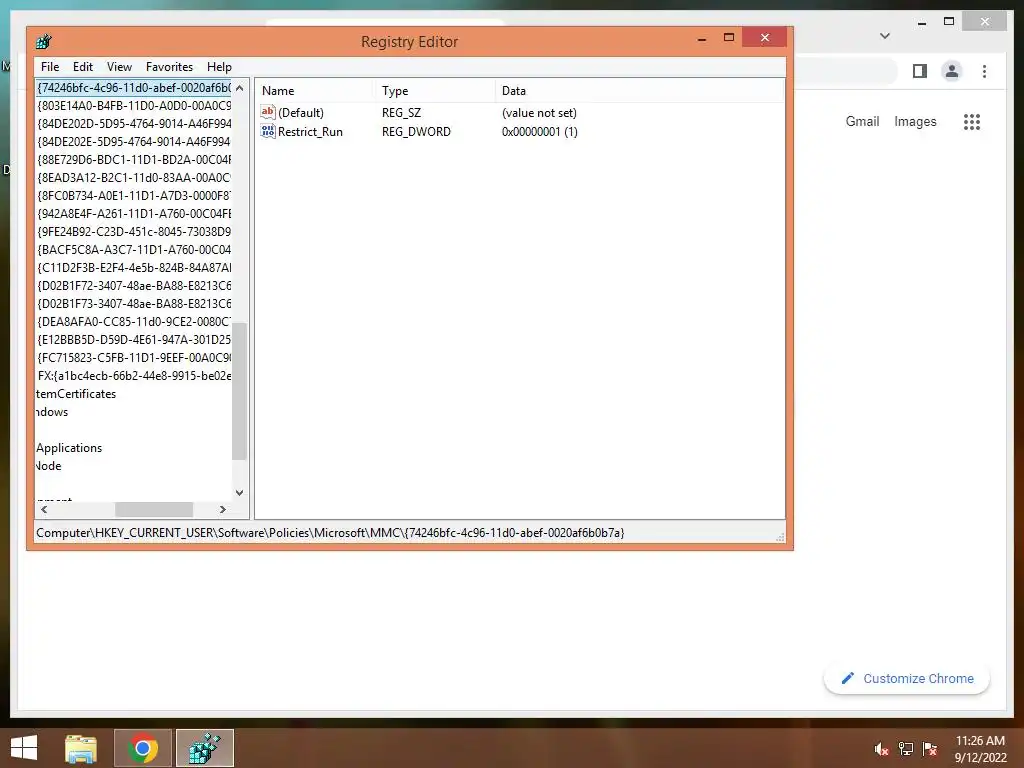Open the Action Center flag icon
1024x768 pixels.
[x=929, y=749]
